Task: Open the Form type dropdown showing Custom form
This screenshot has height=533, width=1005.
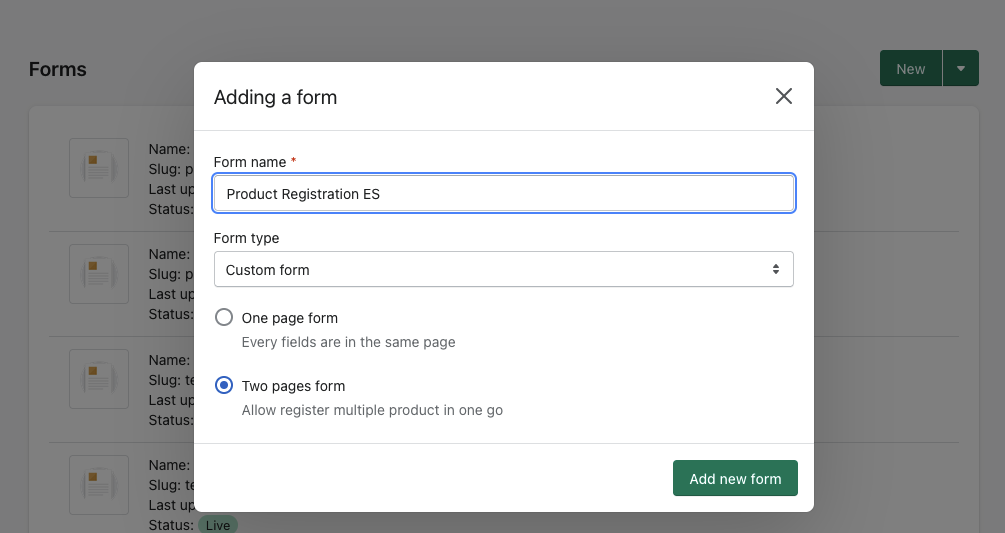Action: pos(503,270)
